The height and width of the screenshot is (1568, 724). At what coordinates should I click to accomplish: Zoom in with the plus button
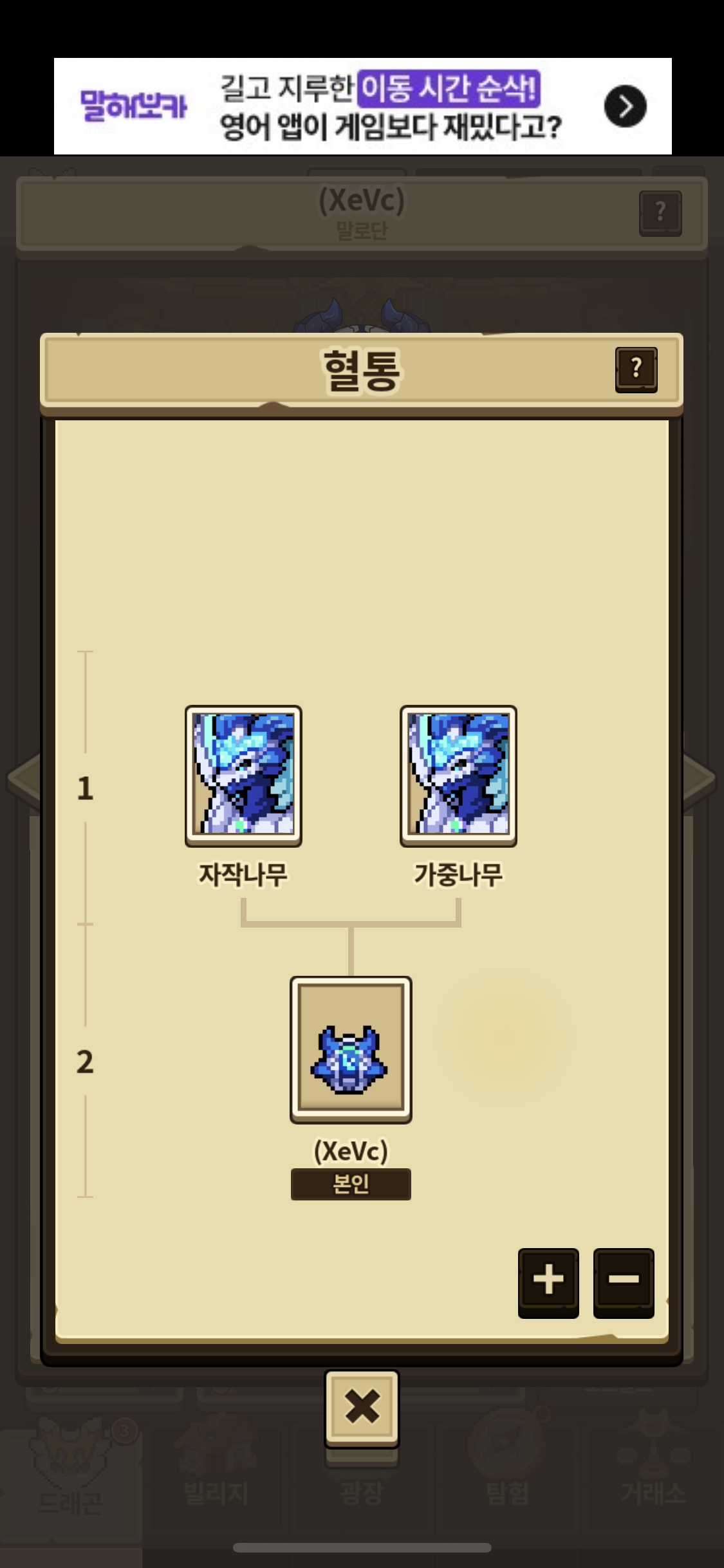point(548,1282)
